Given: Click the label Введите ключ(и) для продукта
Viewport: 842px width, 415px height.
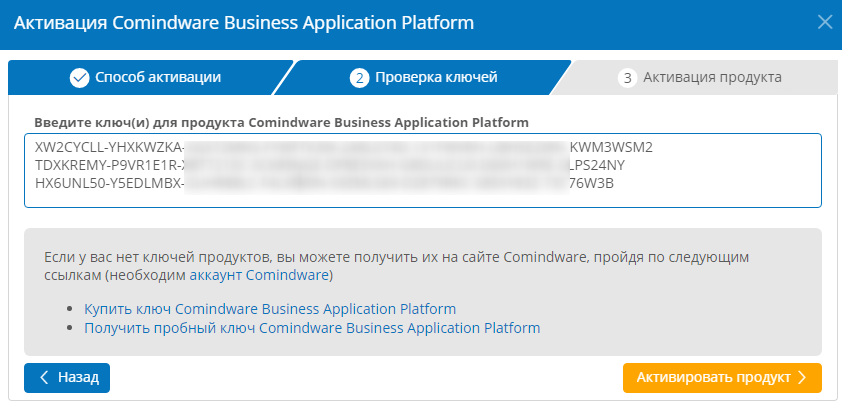Looking at the screenshot, I should 281,122.
